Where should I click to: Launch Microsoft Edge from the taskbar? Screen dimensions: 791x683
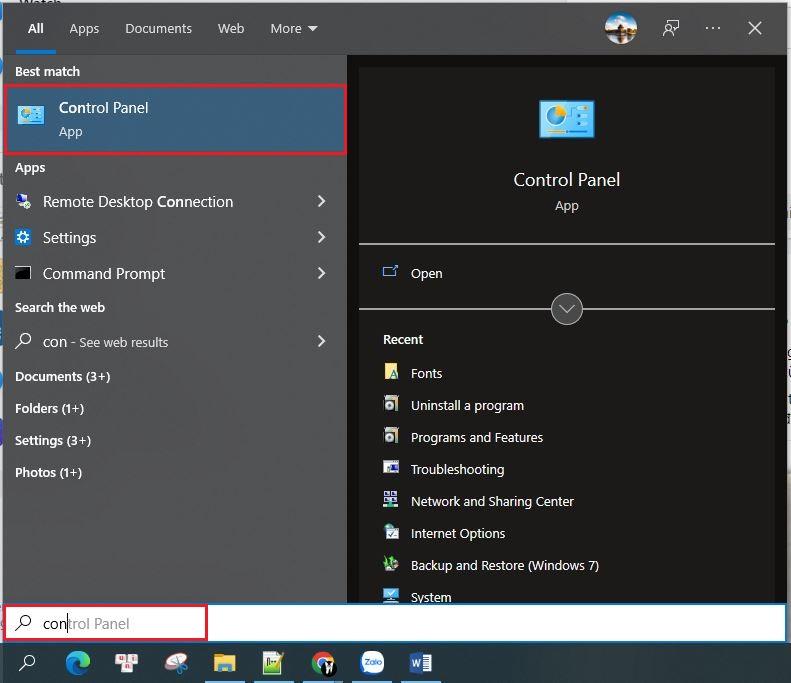click(x=78, y=662)
